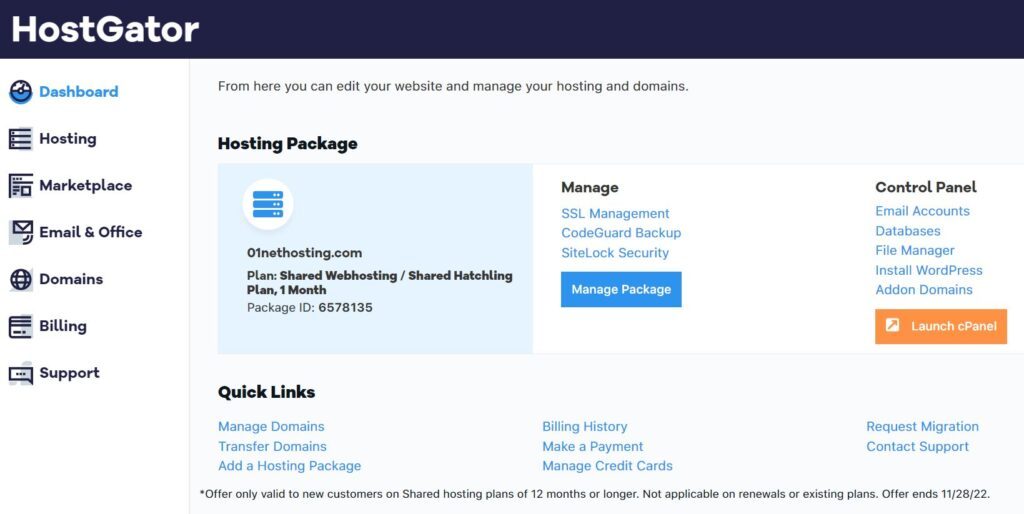Click the Domains globe icon

[x=21, y=280]
